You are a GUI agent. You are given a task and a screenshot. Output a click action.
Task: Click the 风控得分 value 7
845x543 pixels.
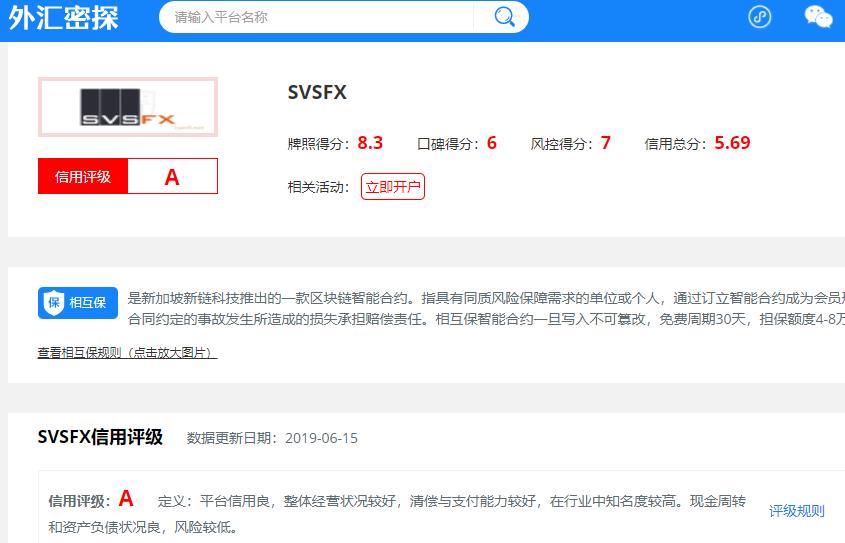pos(605,143)
